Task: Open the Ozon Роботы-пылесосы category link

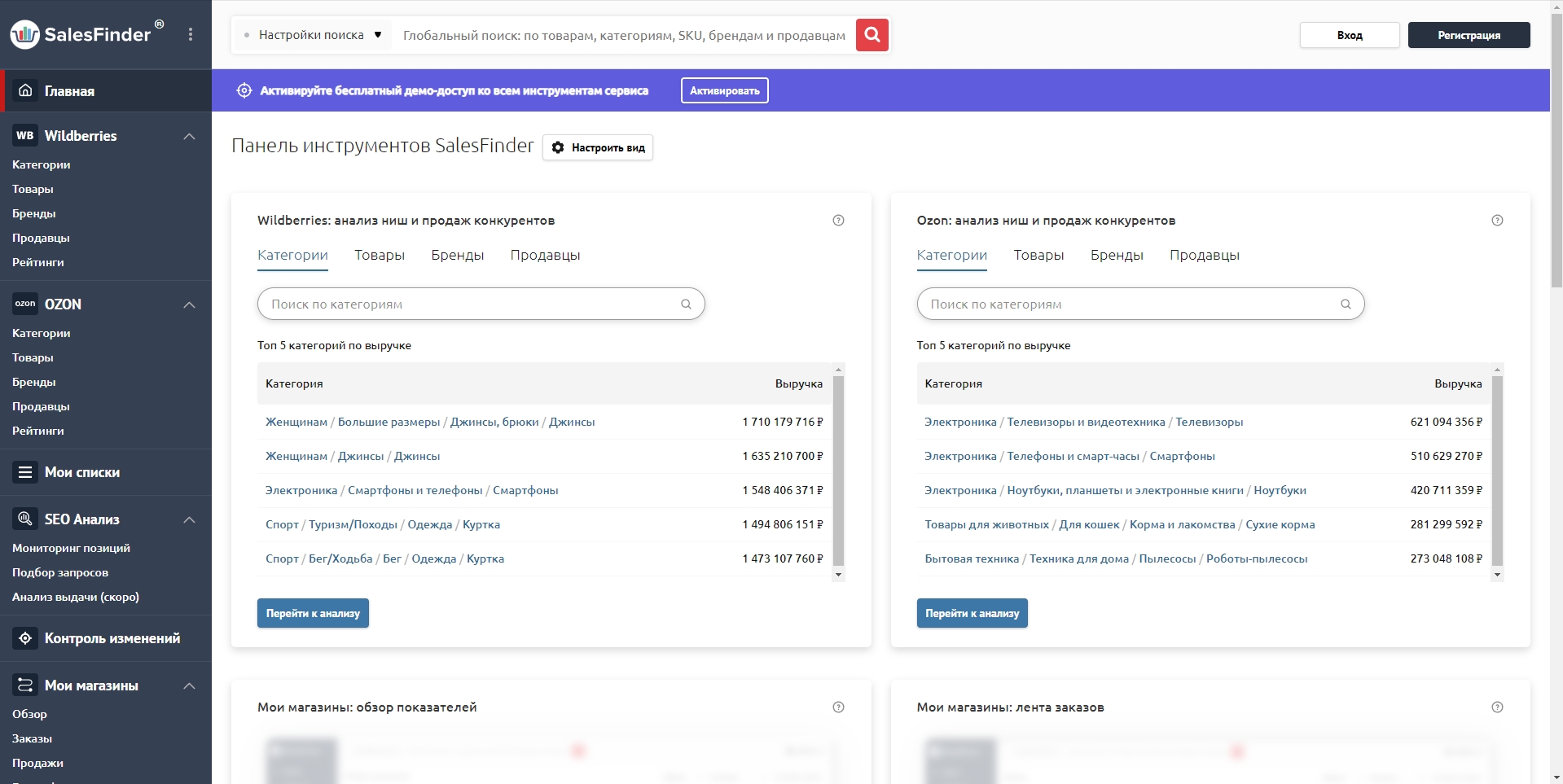Action: [x=1257, y=558]
